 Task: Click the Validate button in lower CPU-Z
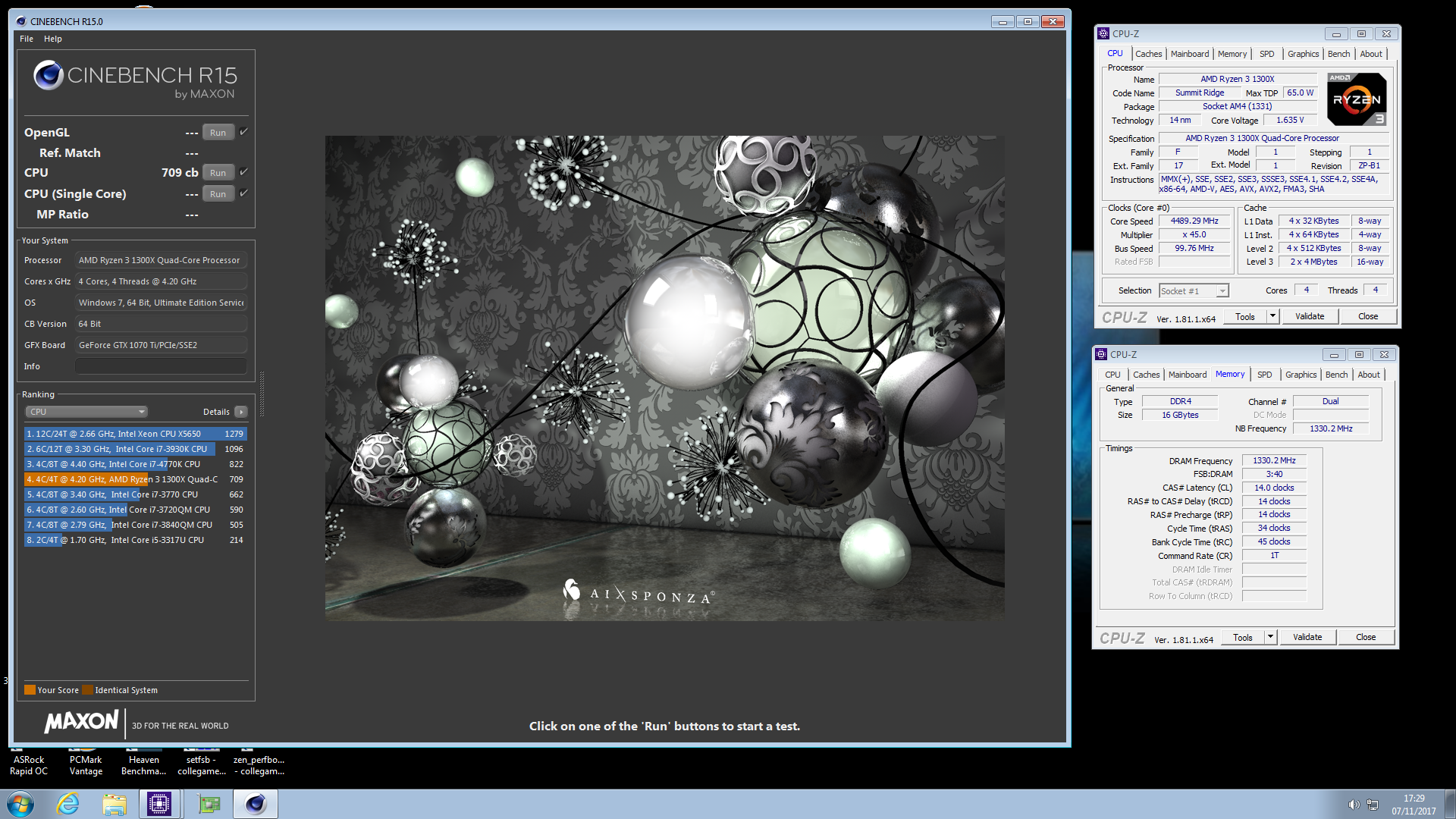1307,637
